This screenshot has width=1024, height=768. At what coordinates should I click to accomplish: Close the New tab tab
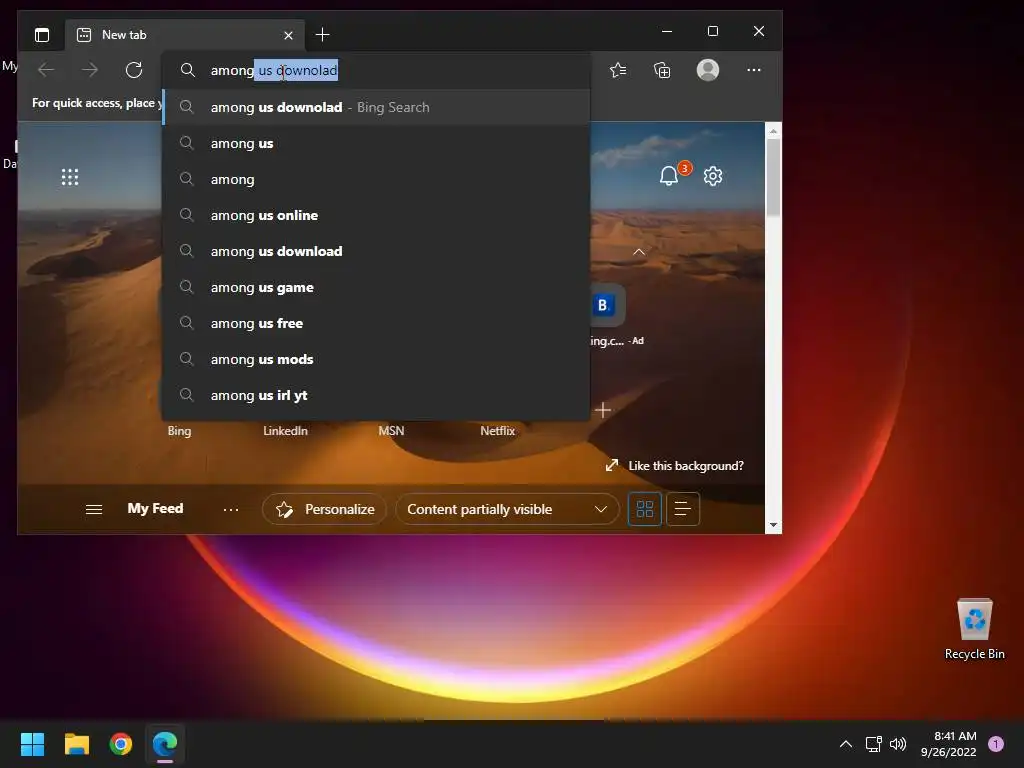click(288, 35)
